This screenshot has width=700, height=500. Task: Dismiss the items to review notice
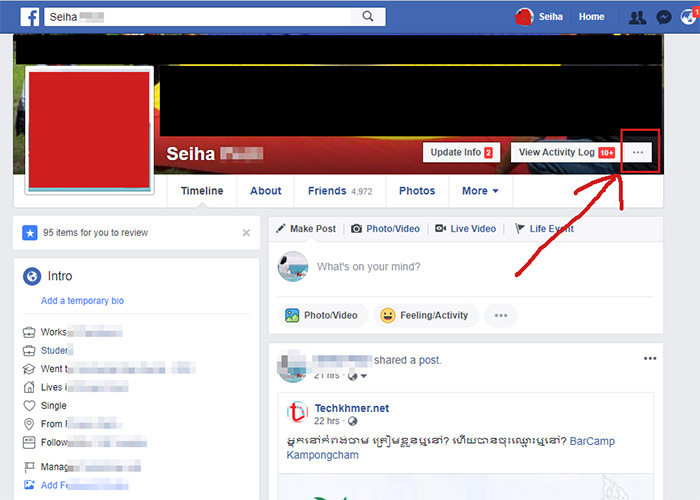click(246, 233)
